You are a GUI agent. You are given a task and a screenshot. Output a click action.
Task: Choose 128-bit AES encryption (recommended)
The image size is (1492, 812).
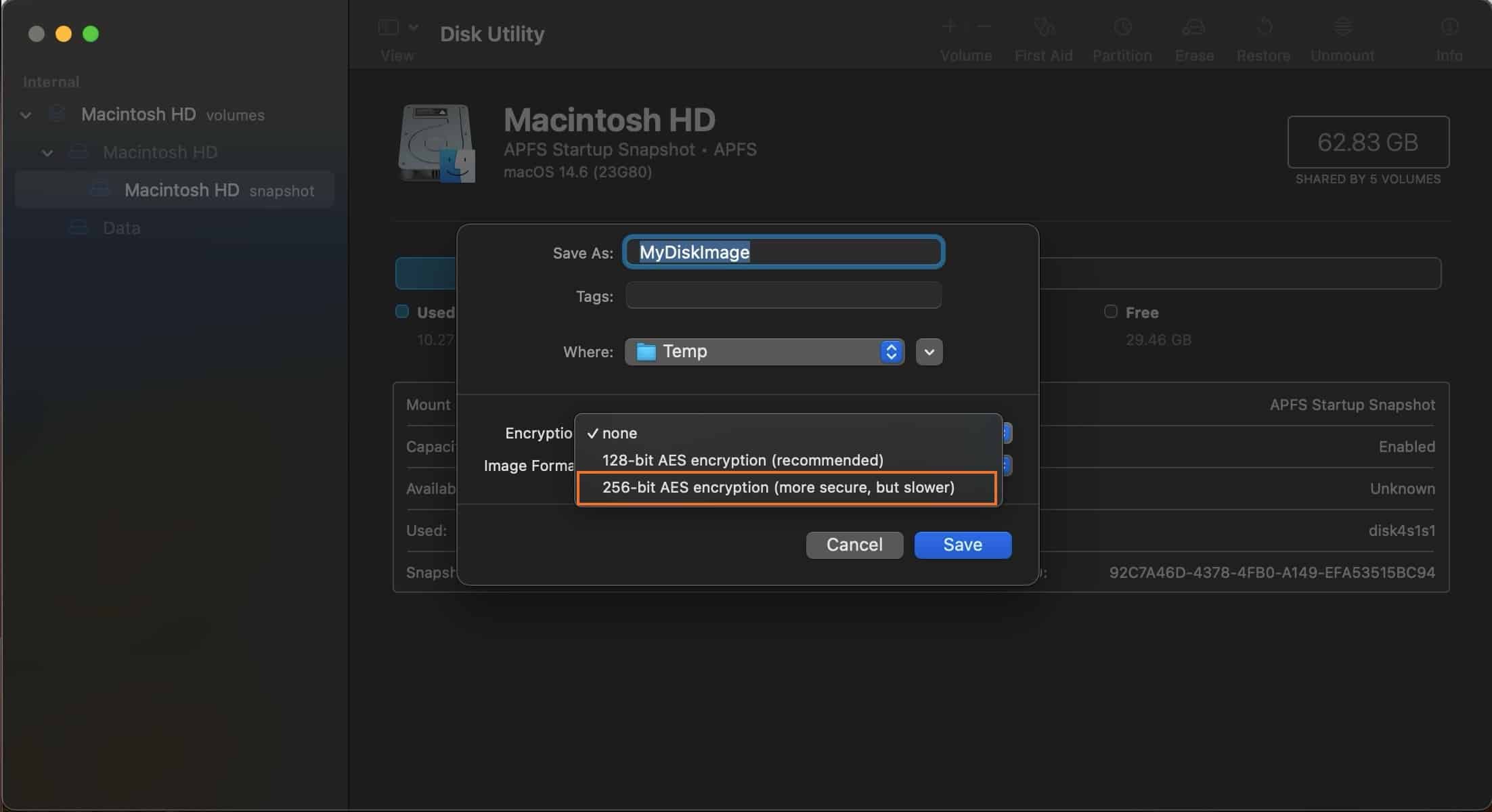tap(788, 460)
